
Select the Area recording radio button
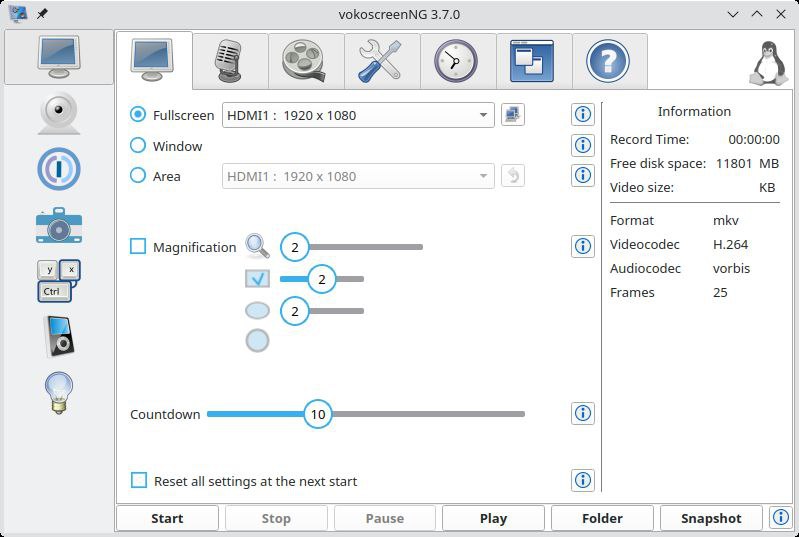point(138,176)
